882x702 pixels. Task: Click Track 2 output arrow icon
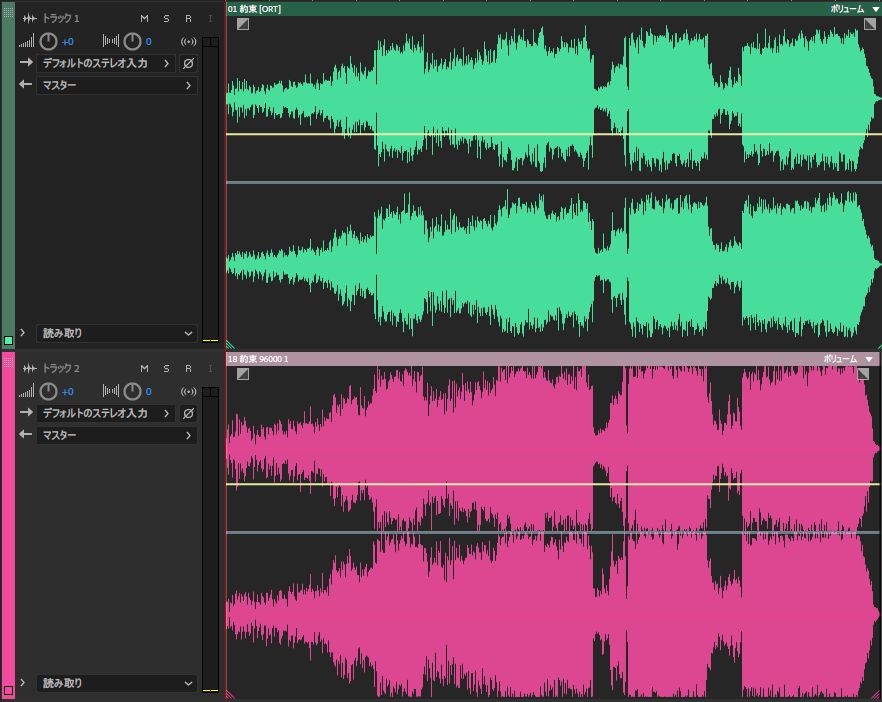pos(26,434)
